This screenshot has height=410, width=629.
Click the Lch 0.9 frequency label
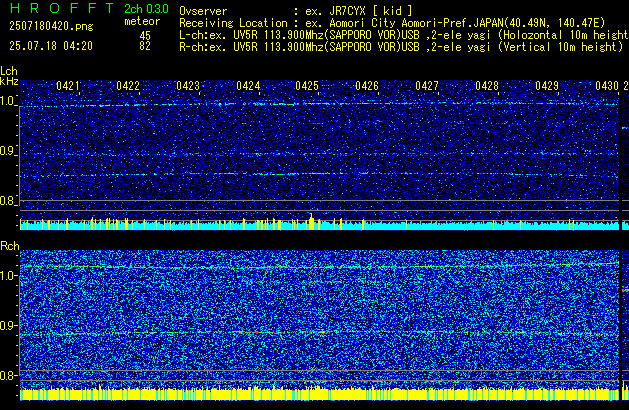point(8,151)
